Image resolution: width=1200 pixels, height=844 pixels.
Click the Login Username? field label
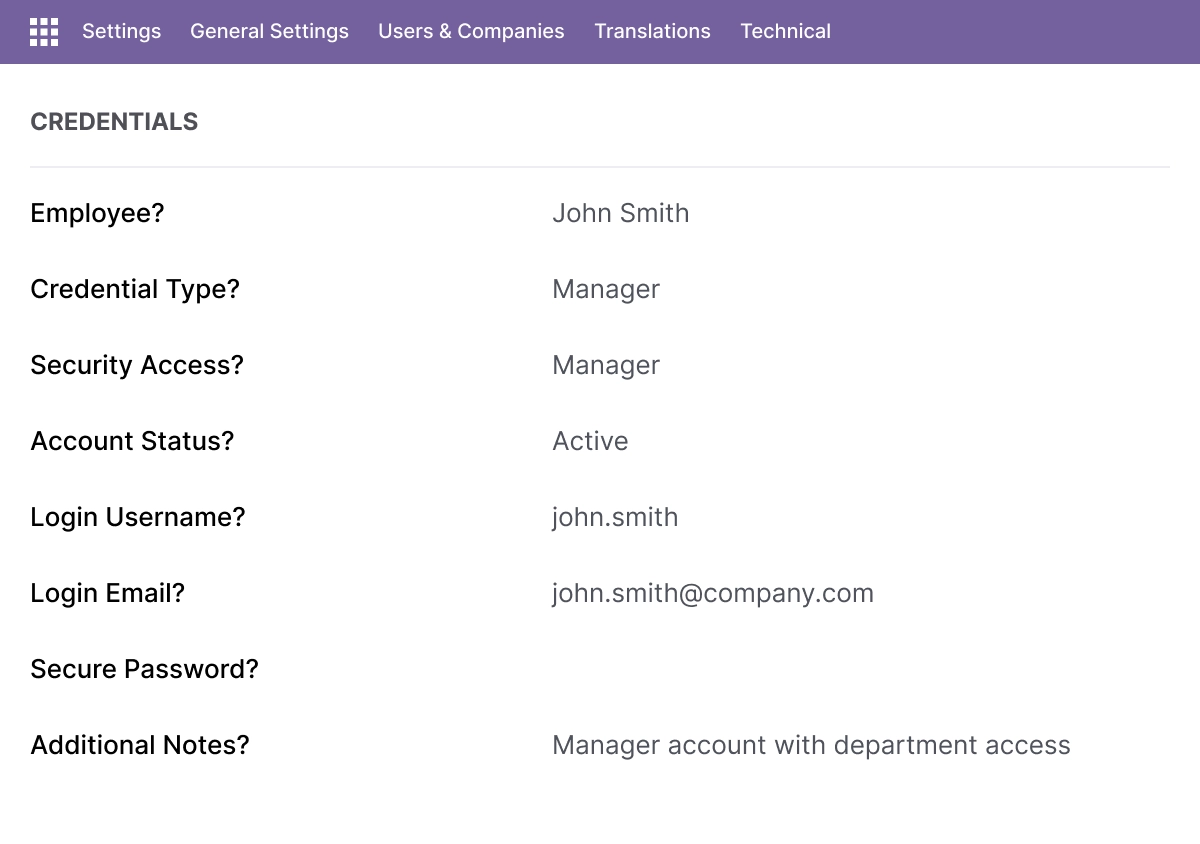138,517
